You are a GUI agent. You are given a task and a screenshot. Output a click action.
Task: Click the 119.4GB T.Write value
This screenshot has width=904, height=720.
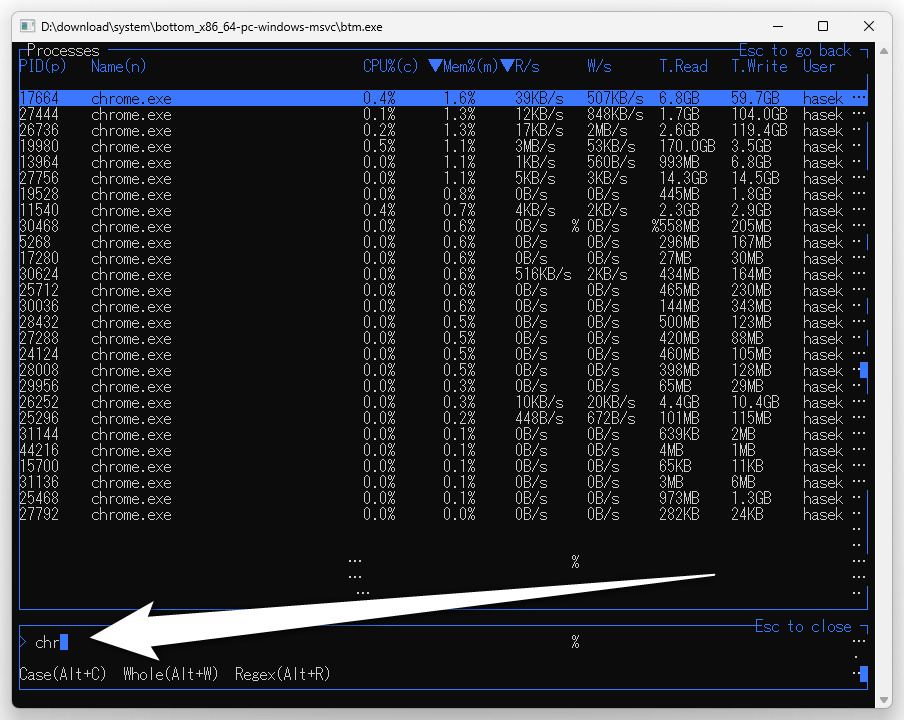pyautogui.click(x=759, y=130)
